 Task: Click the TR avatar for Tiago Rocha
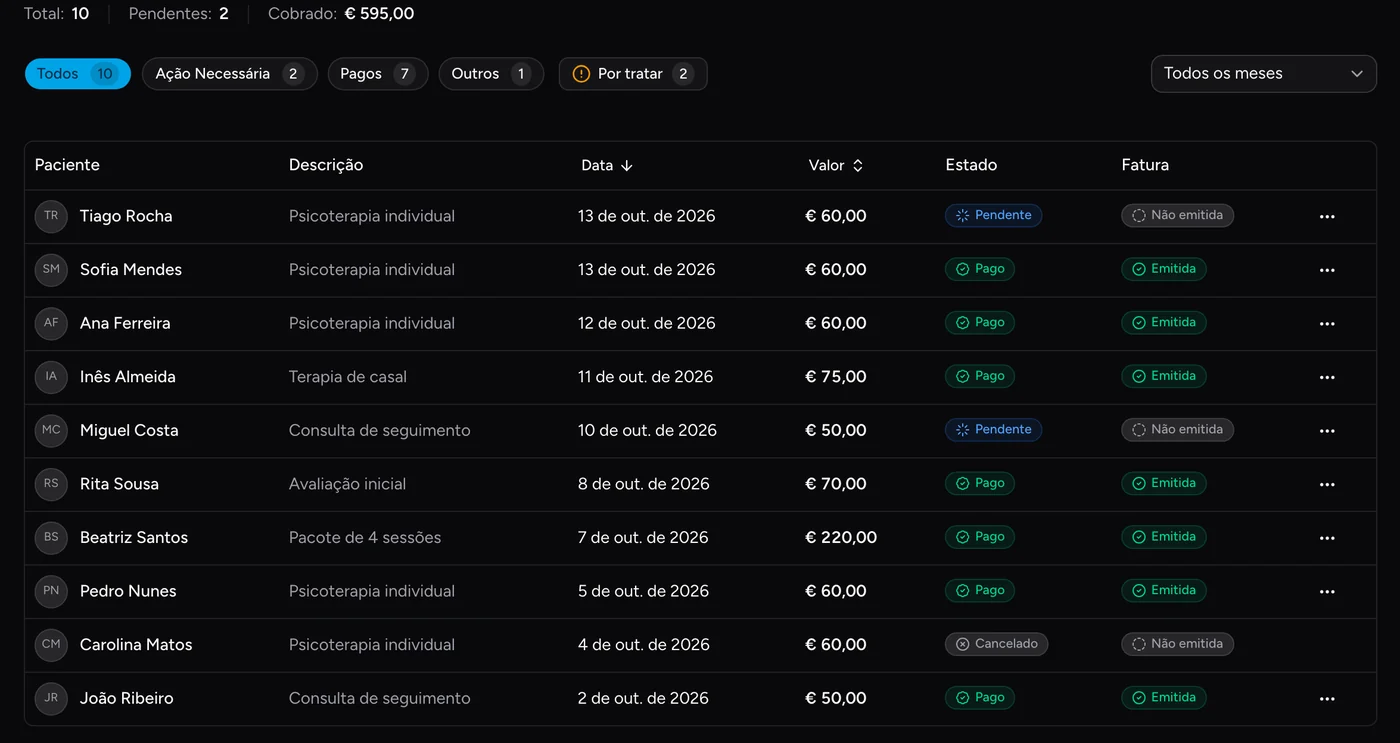(x=51, y=216)
